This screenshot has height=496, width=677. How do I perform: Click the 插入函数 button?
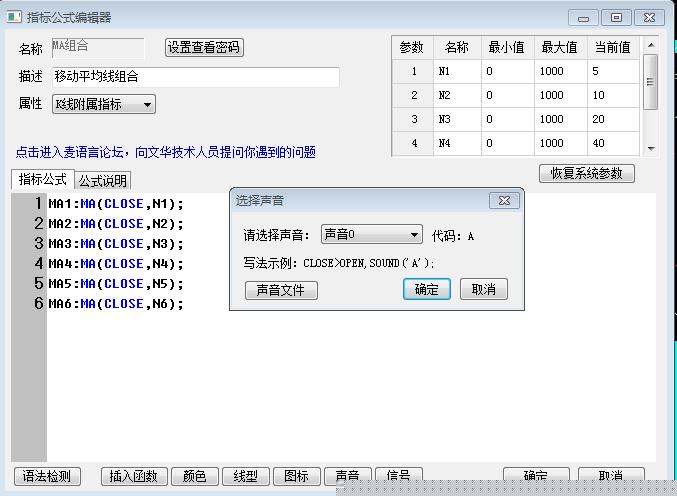pos(134,476)
